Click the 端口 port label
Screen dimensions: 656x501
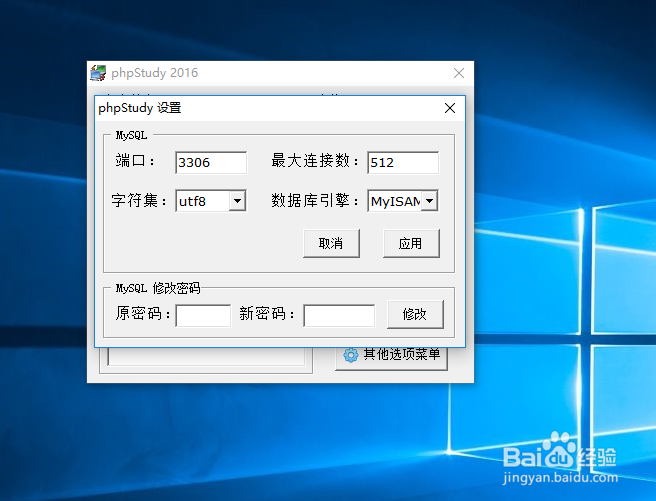click(135, 161)
